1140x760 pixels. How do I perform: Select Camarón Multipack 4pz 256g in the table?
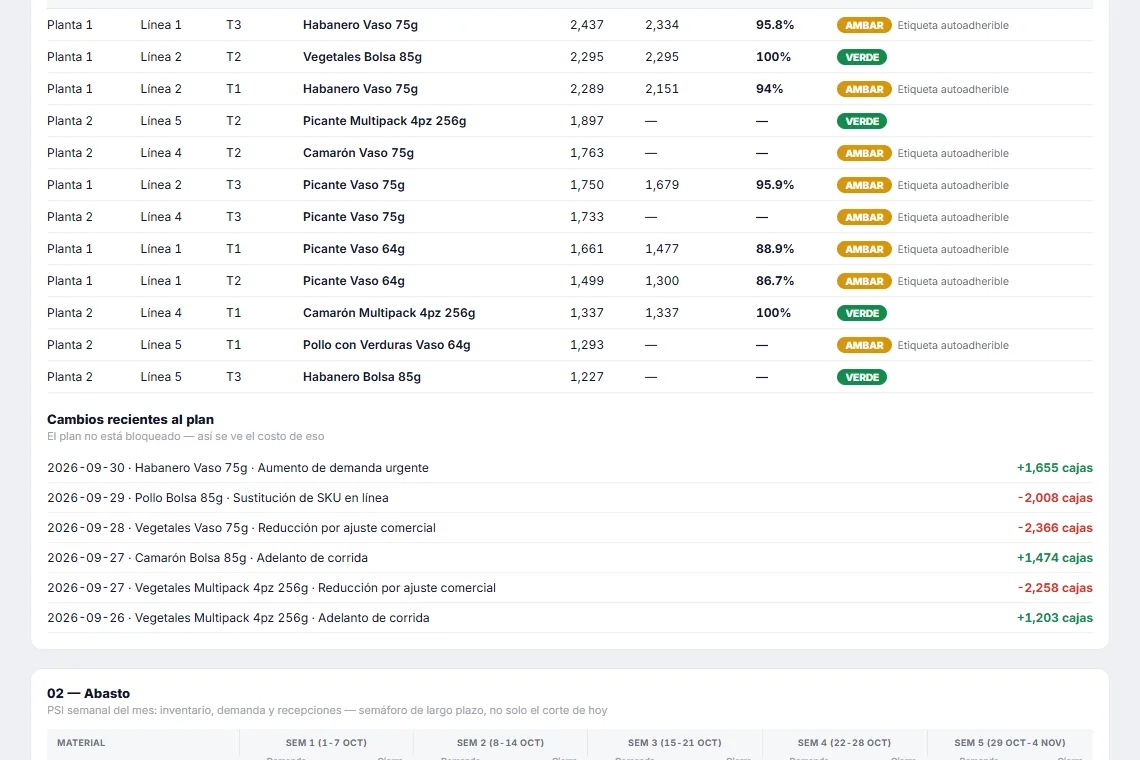pyautogui.click(x=389, y=313)
